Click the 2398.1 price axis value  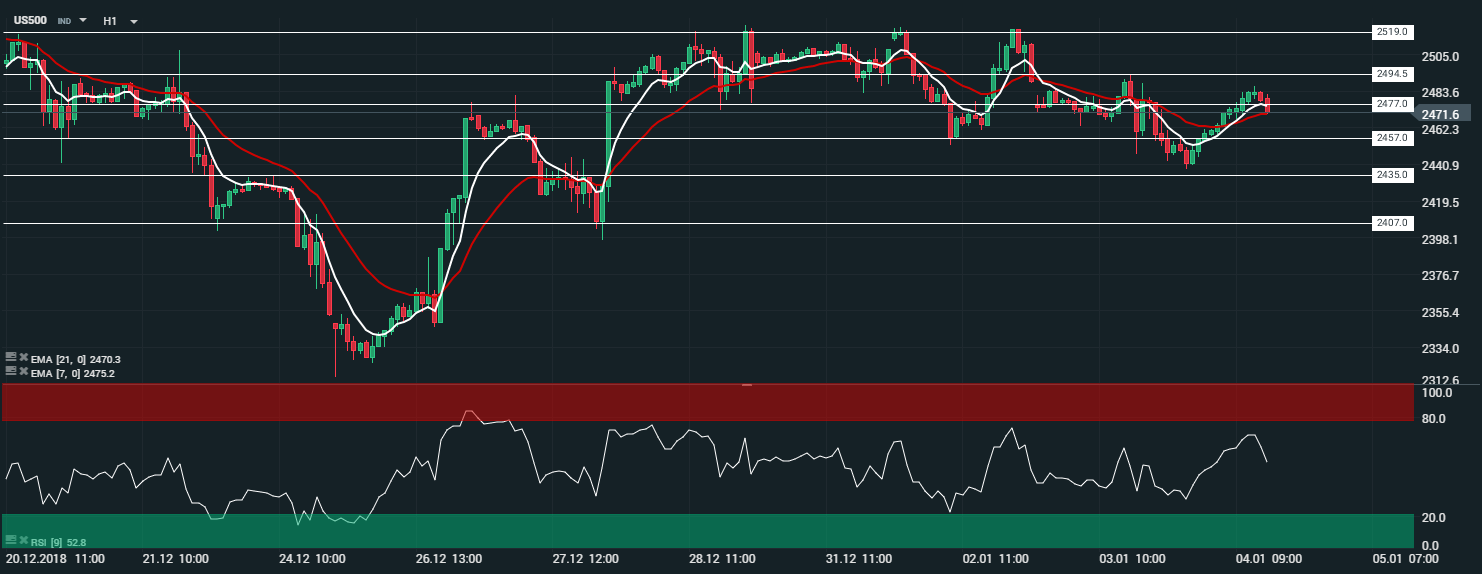point(1440,240)
